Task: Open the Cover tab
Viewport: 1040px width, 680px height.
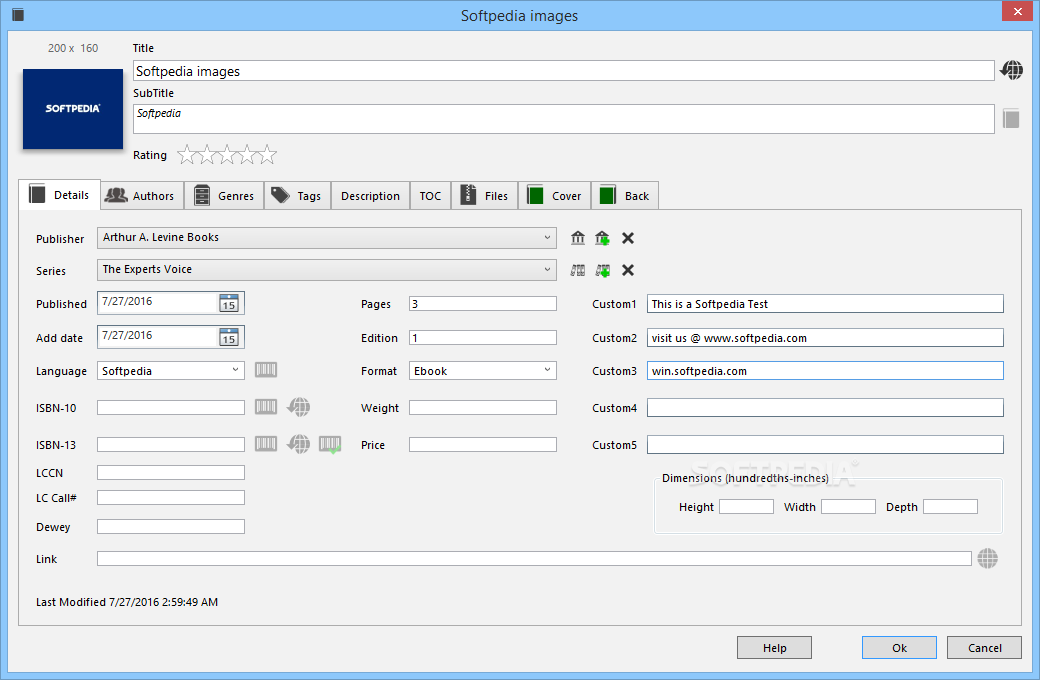Action: click(x=554, y=196)
